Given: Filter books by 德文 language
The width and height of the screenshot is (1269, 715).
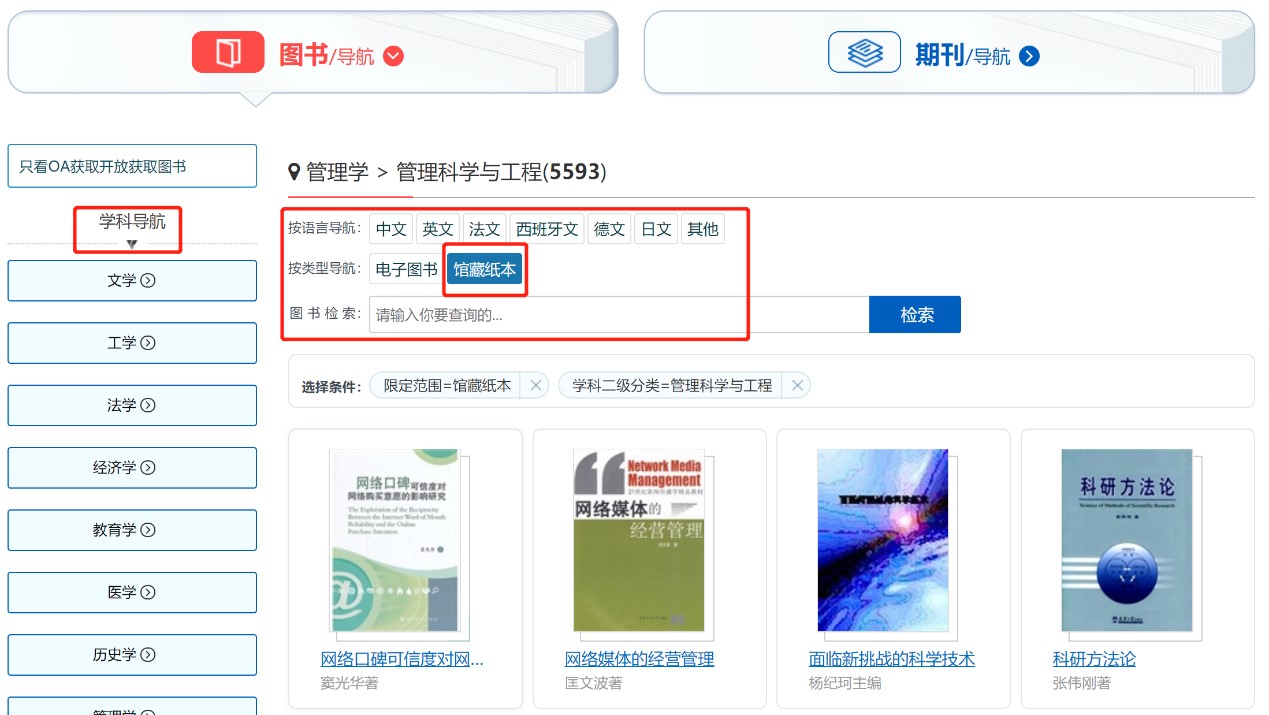Looking at the screenshot, I should pos(609,229).
